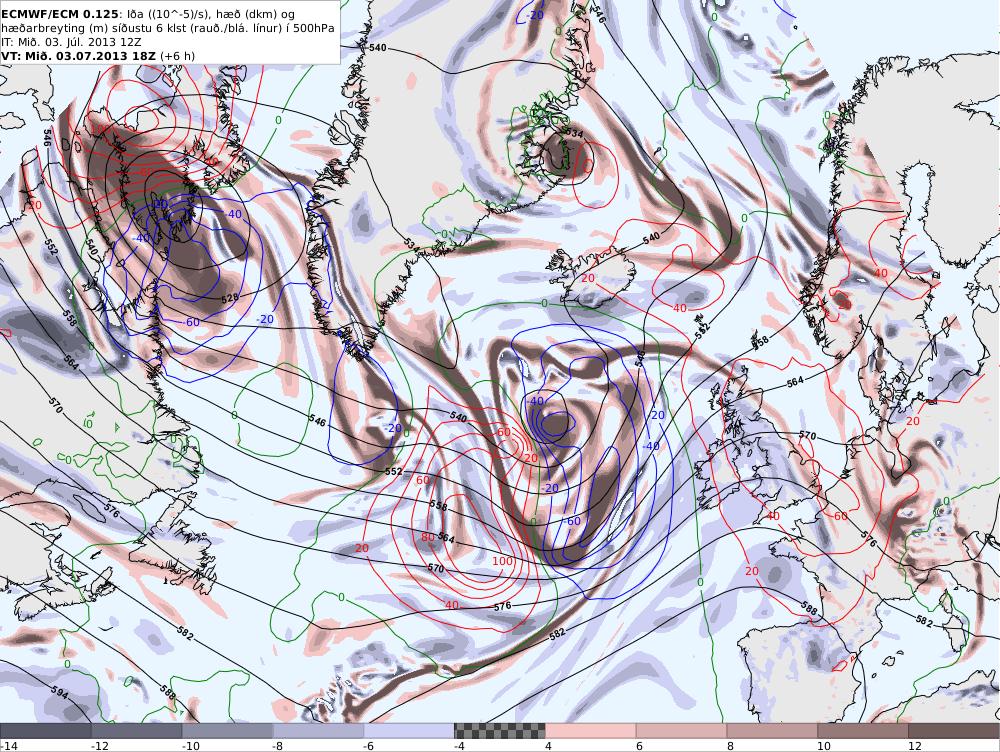Viewport: 1000px width, 752px height.
Task: Click the blue "-60" label south of the Atlantic low
Action: [x=571, y=520]
